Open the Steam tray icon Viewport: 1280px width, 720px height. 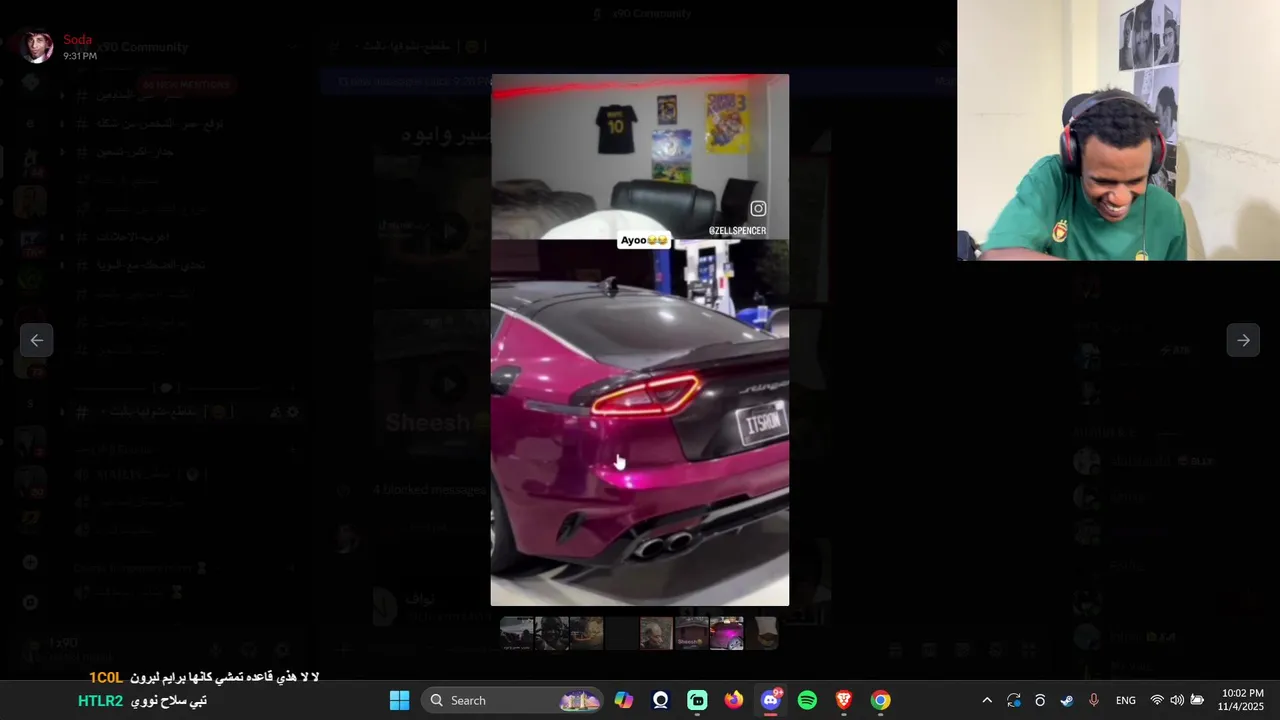pos(1067,700)
